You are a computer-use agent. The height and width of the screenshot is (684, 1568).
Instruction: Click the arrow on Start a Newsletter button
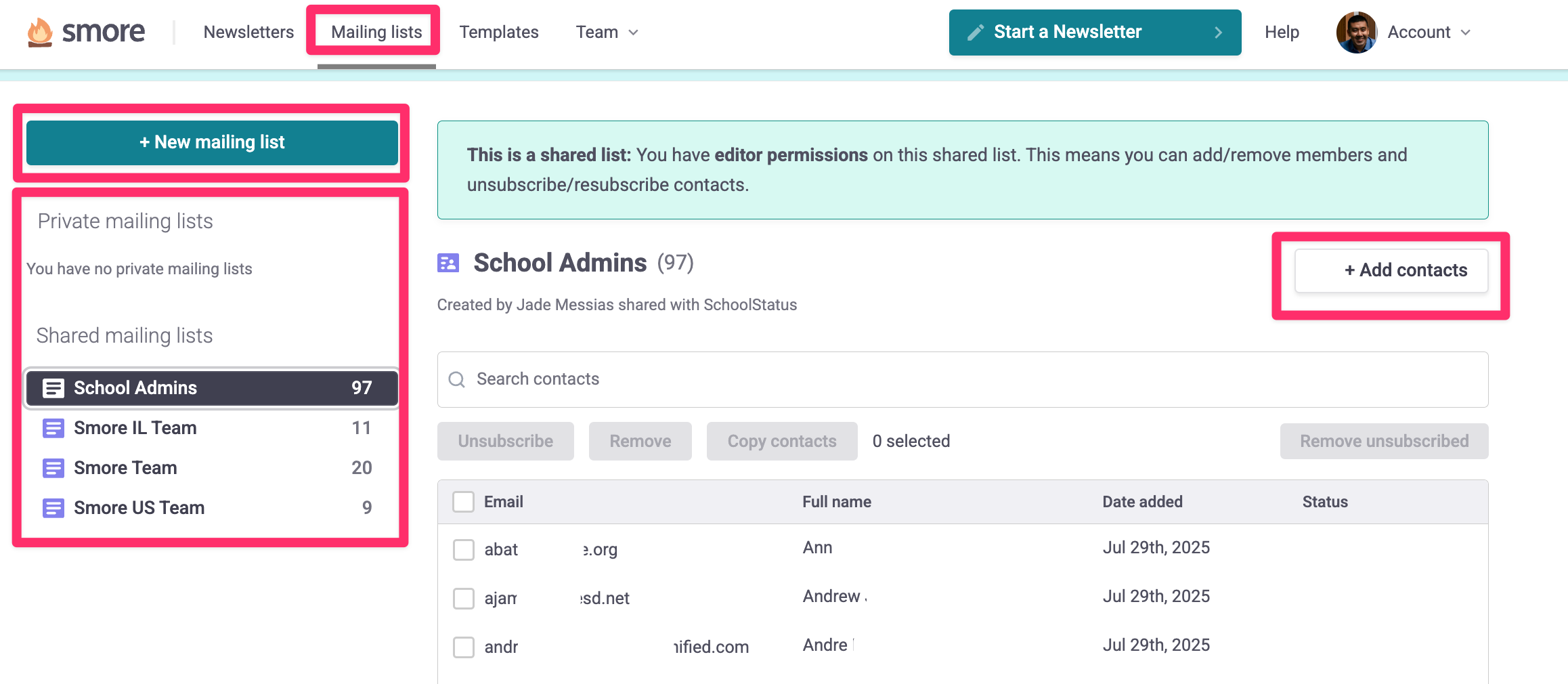pos(1218,33)
